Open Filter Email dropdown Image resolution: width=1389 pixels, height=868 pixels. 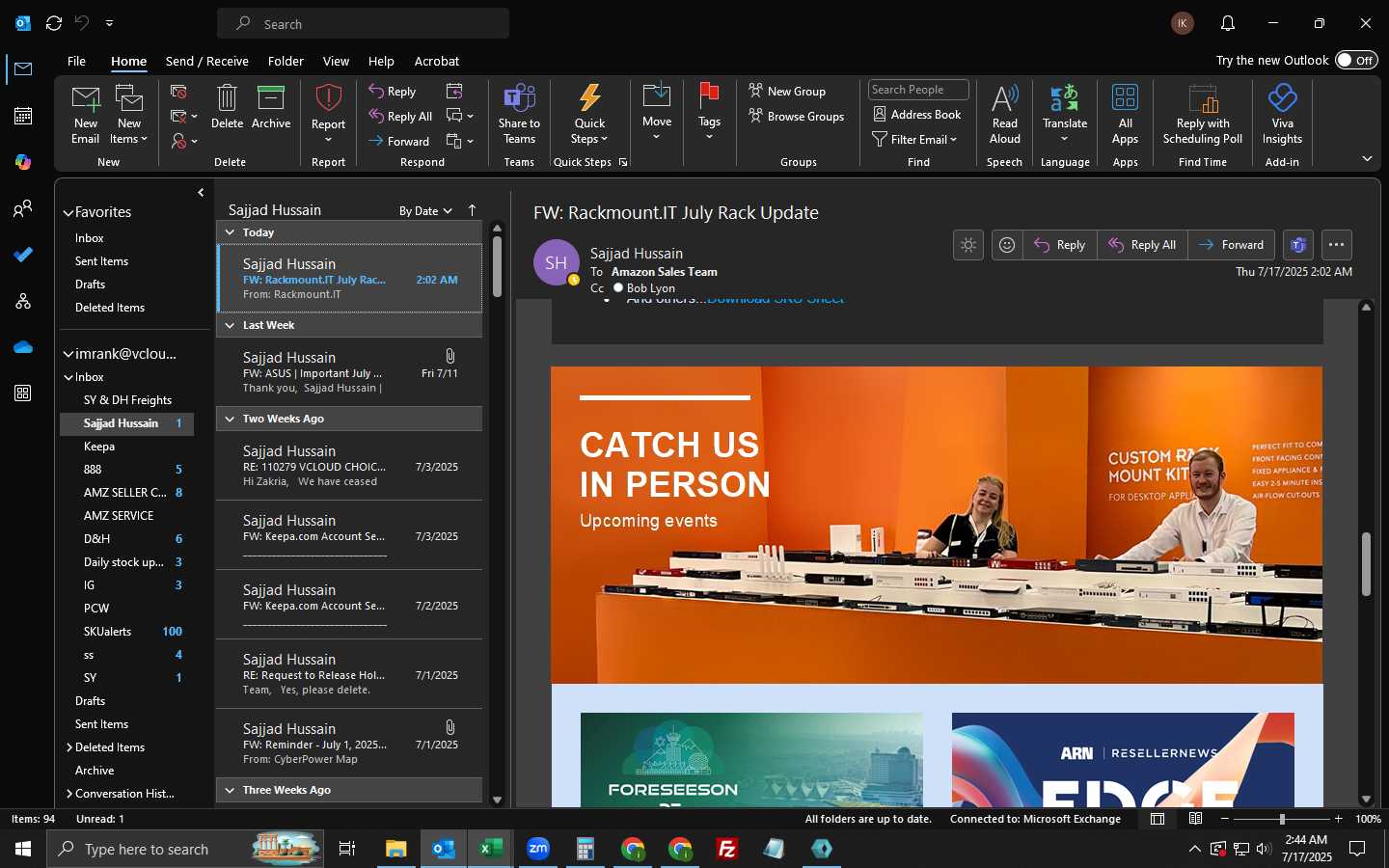(914, 139)
